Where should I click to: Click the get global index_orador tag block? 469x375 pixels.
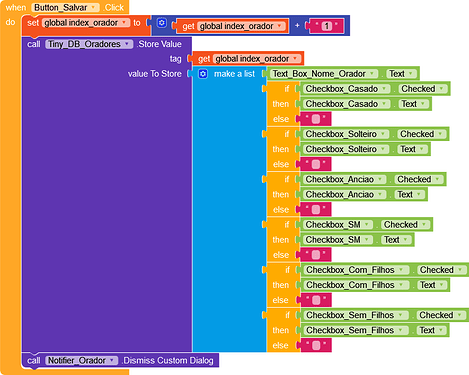247,59
